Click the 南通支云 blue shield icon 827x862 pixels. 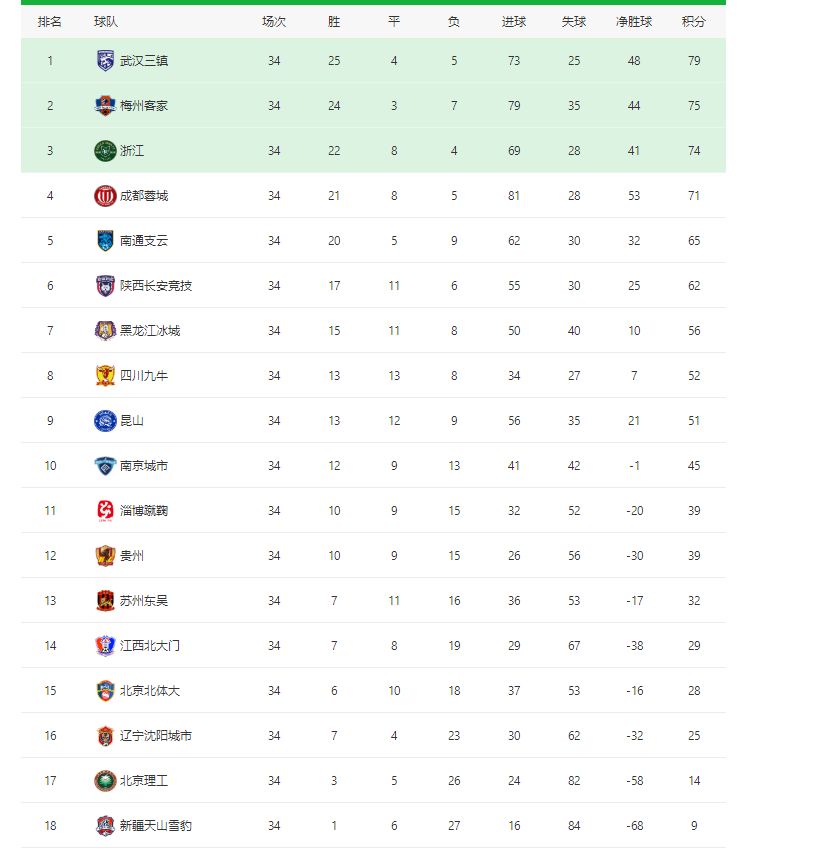coord(105,241)
